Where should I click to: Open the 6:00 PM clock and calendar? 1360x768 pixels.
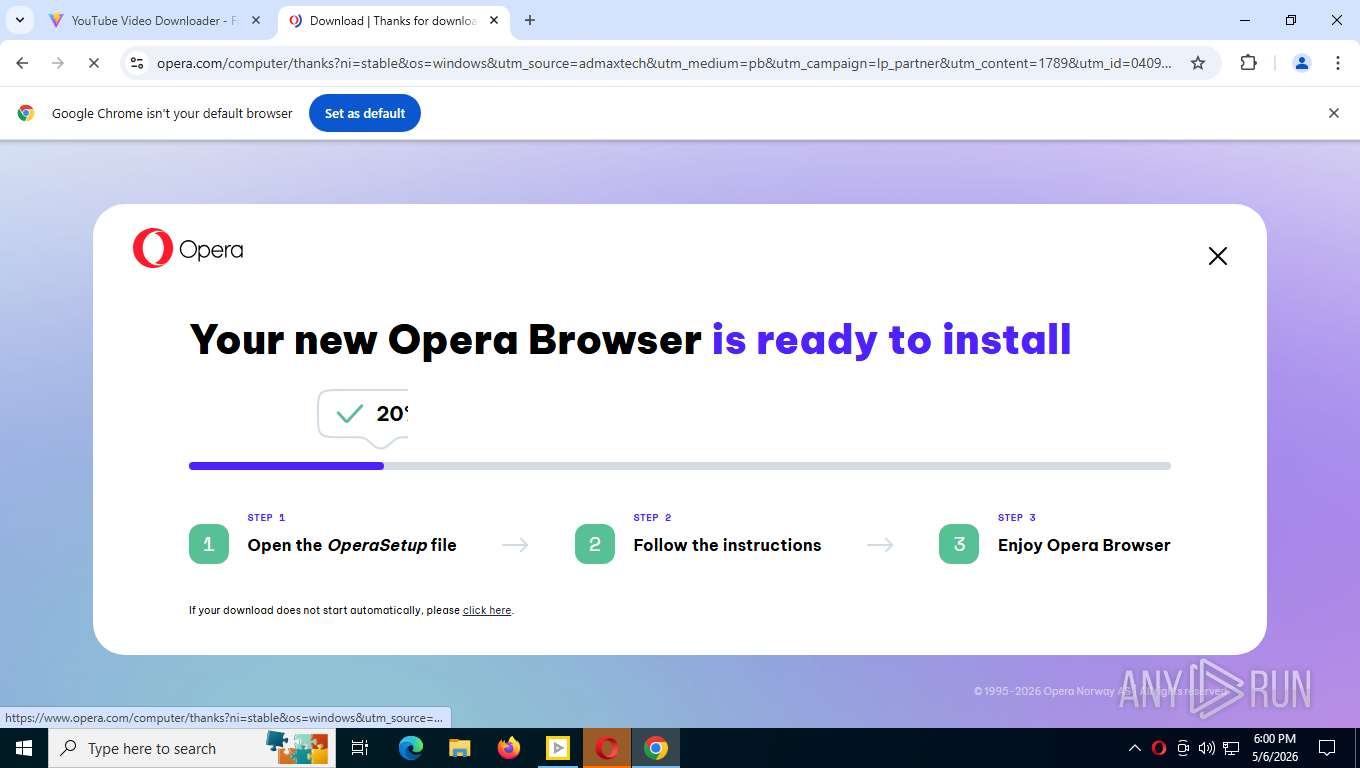(1275, 748)
